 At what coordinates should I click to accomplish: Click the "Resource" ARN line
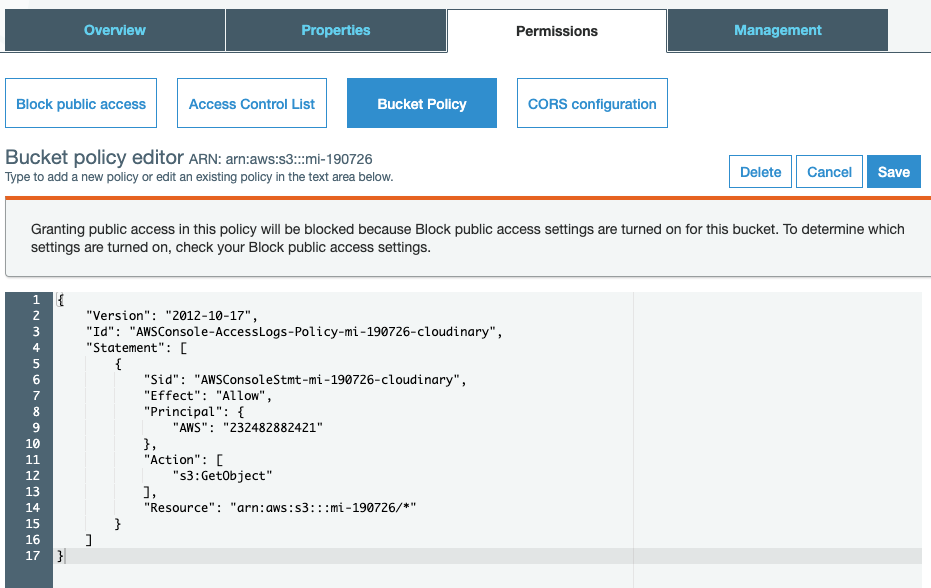280,508
